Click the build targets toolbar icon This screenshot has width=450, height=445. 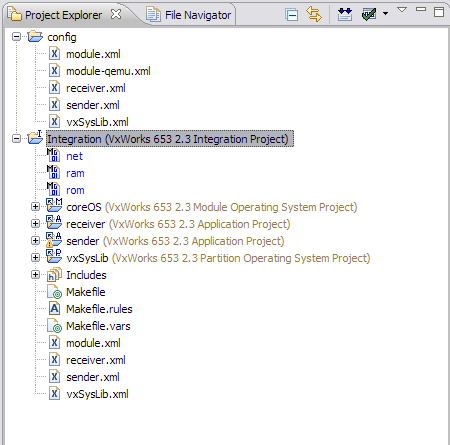345,14
